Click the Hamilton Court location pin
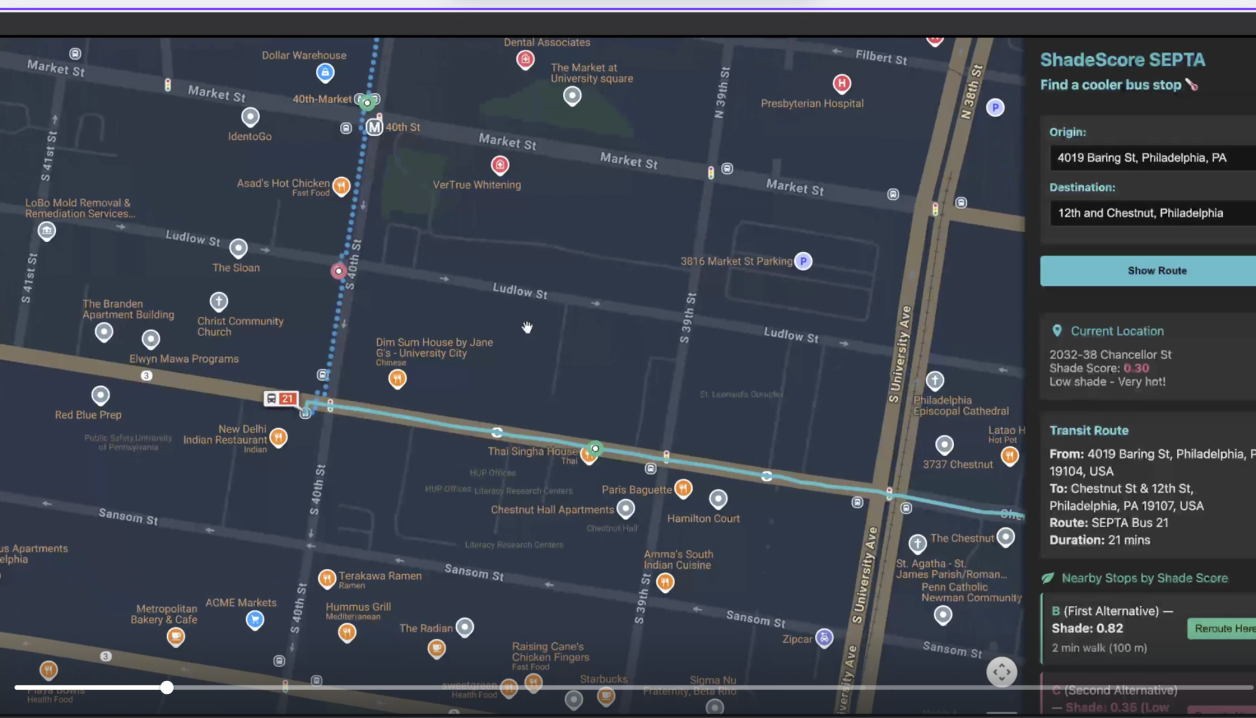The width and height of the screenshot is (1256, 718). (x=718, y=499)
